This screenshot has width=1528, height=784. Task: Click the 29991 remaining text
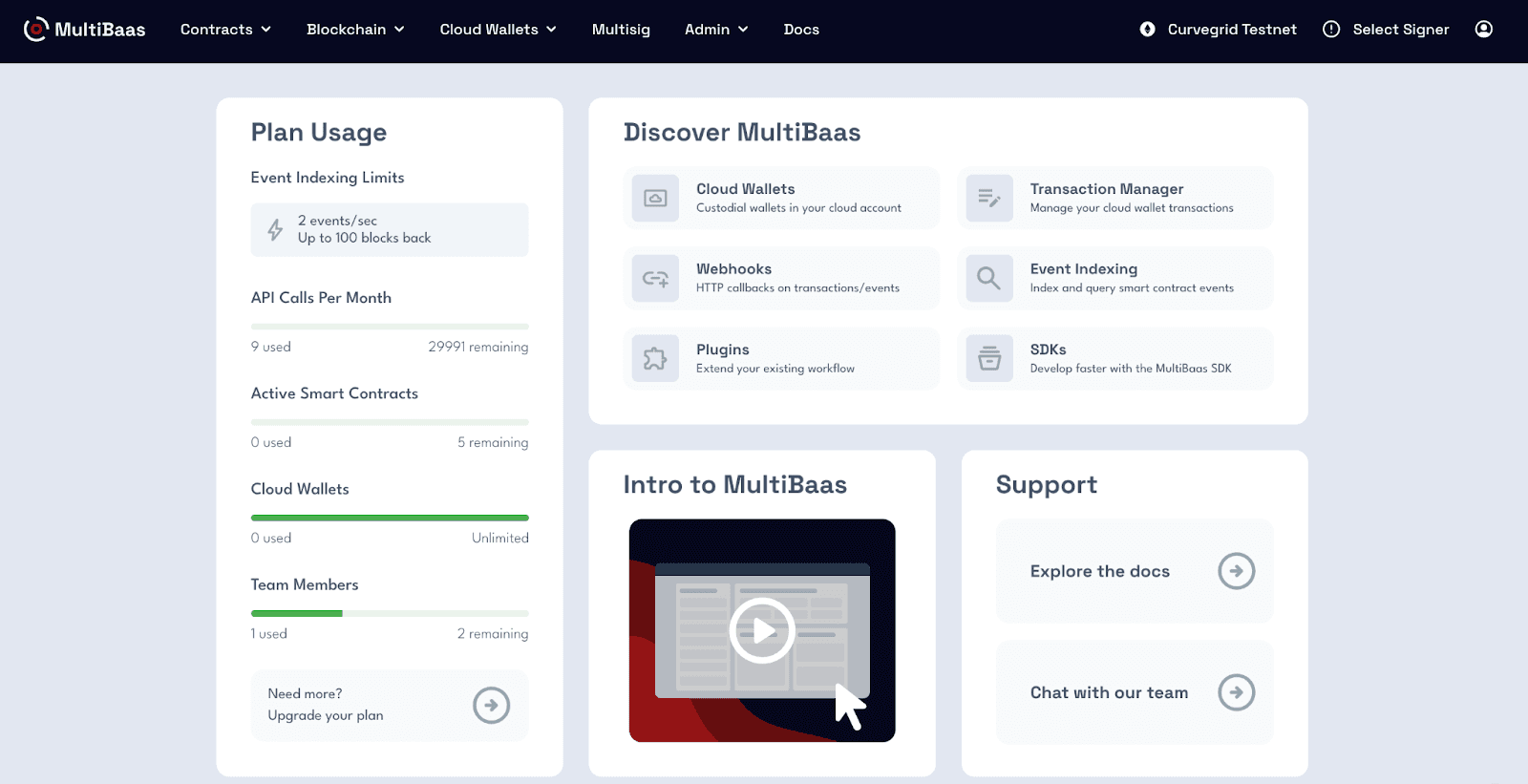click(478, 347)
